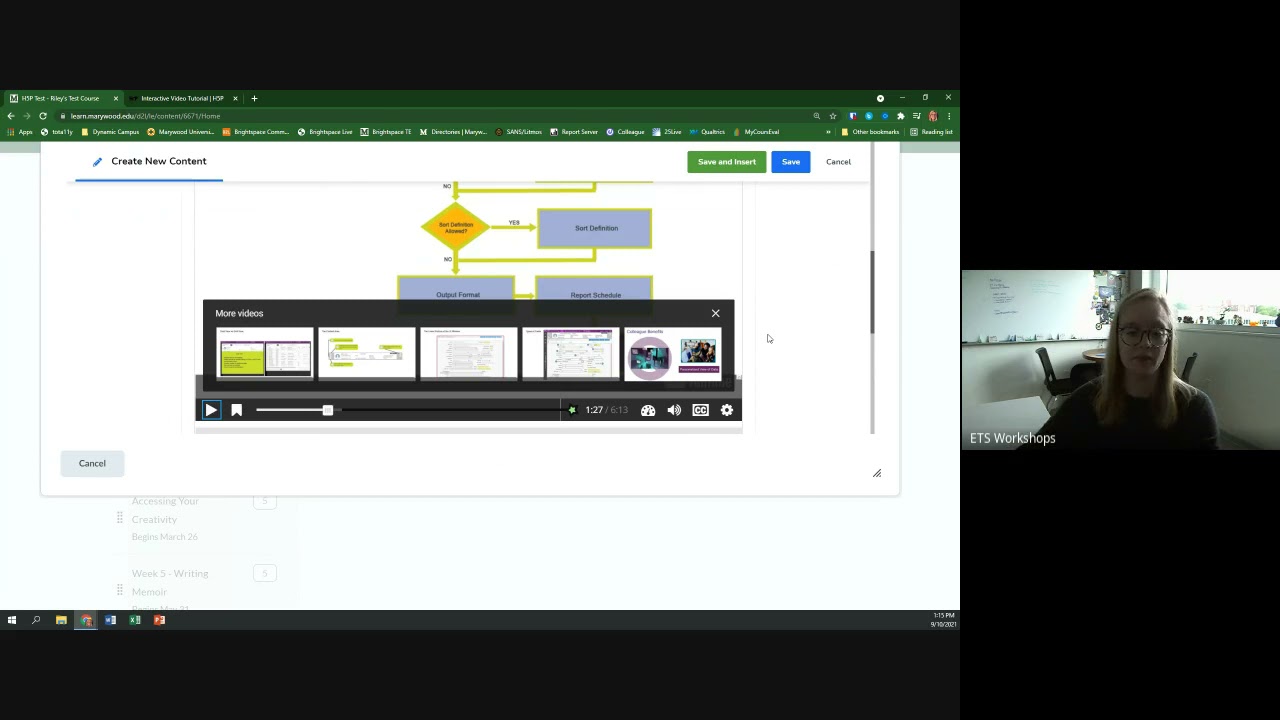Select the first suggested video thumbnail
Screen dimensions: 1280x720
(x=265, y=354)
